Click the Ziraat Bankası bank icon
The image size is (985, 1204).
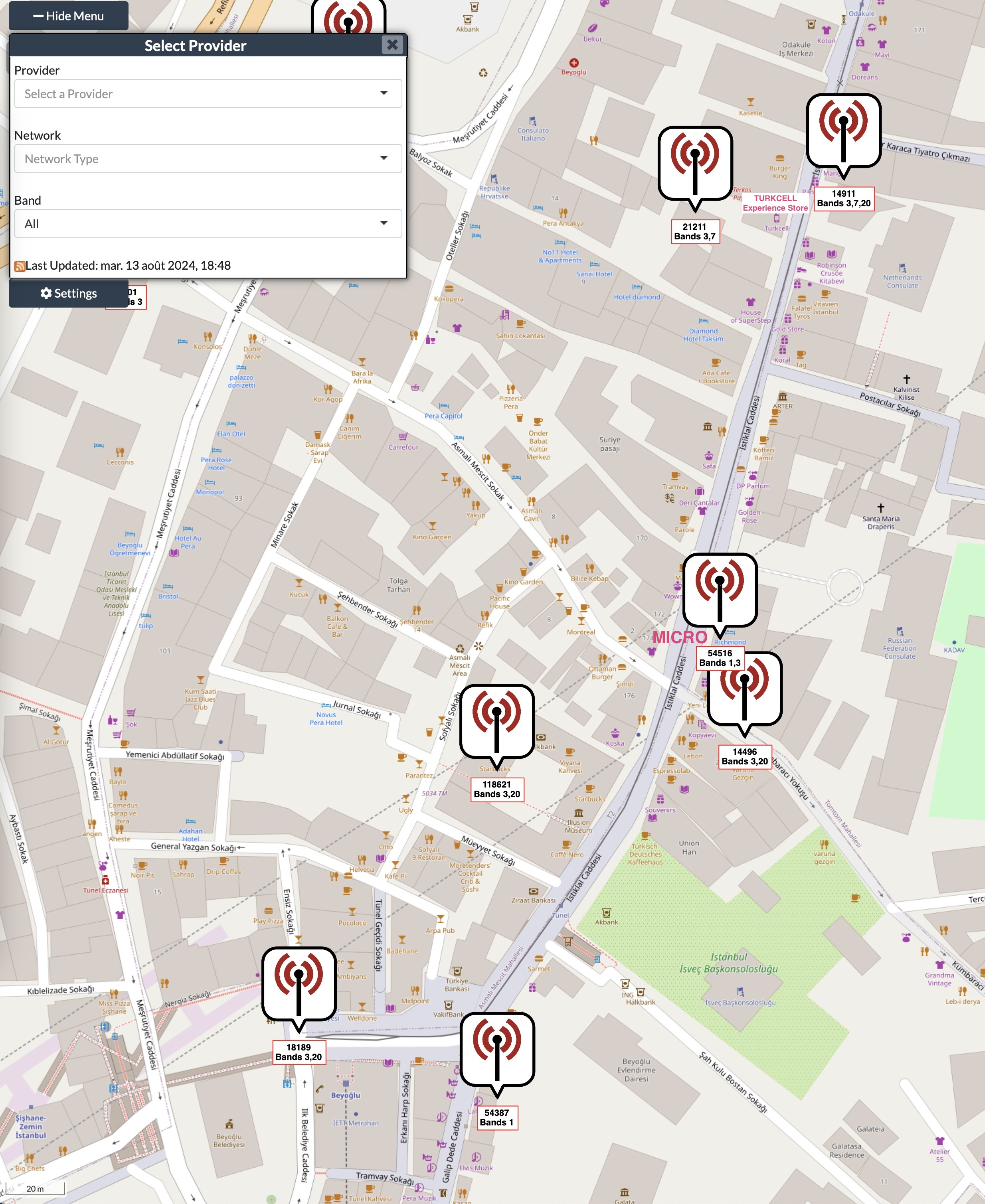pyautogui.click(x=533, y=892)
